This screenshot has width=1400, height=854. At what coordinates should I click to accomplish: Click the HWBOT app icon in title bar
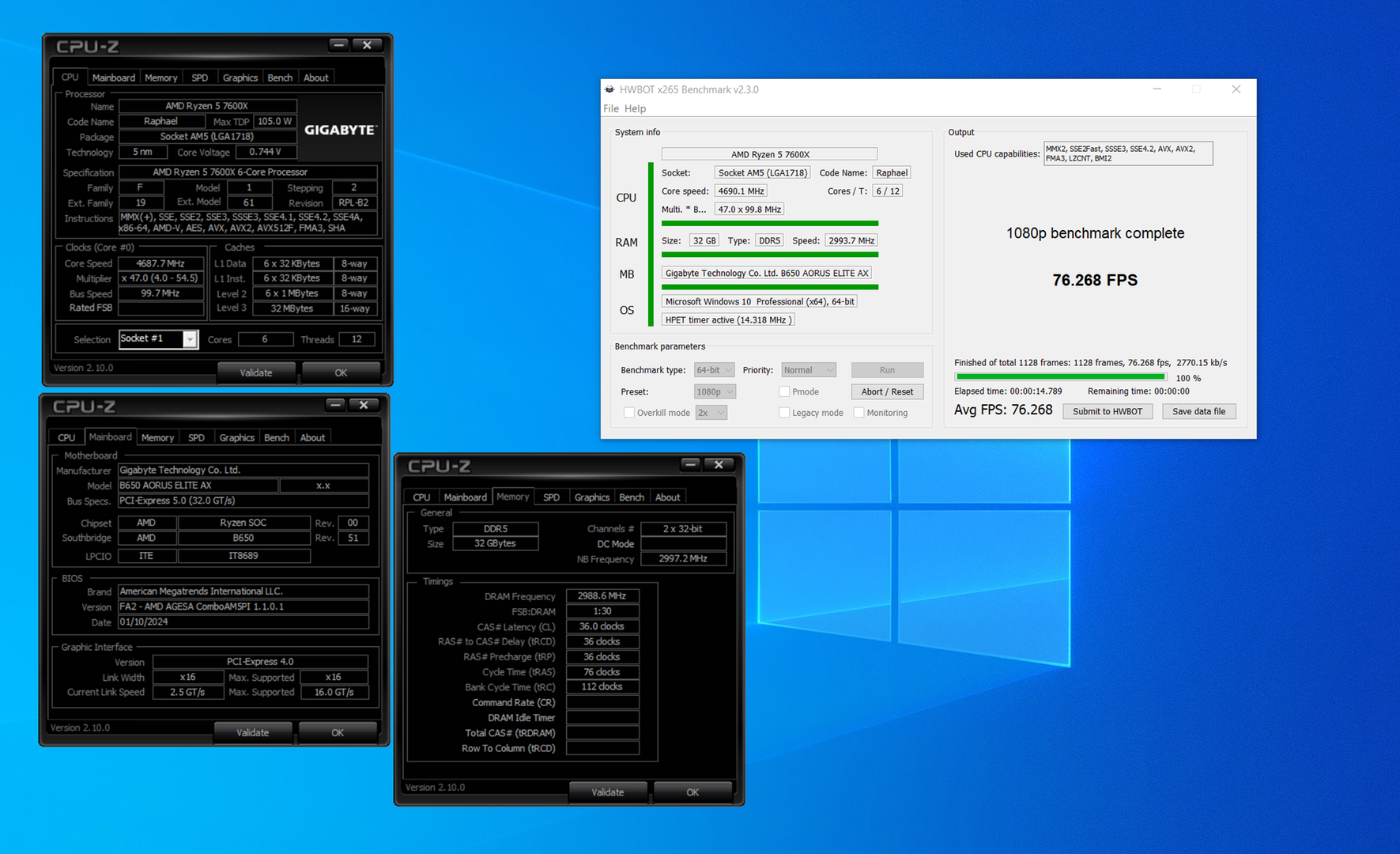(x=609, y=89)
